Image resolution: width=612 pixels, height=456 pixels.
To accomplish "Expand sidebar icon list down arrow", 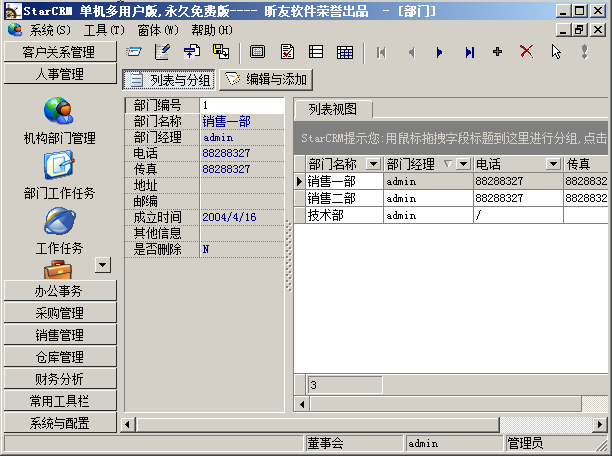I will 103,265.
